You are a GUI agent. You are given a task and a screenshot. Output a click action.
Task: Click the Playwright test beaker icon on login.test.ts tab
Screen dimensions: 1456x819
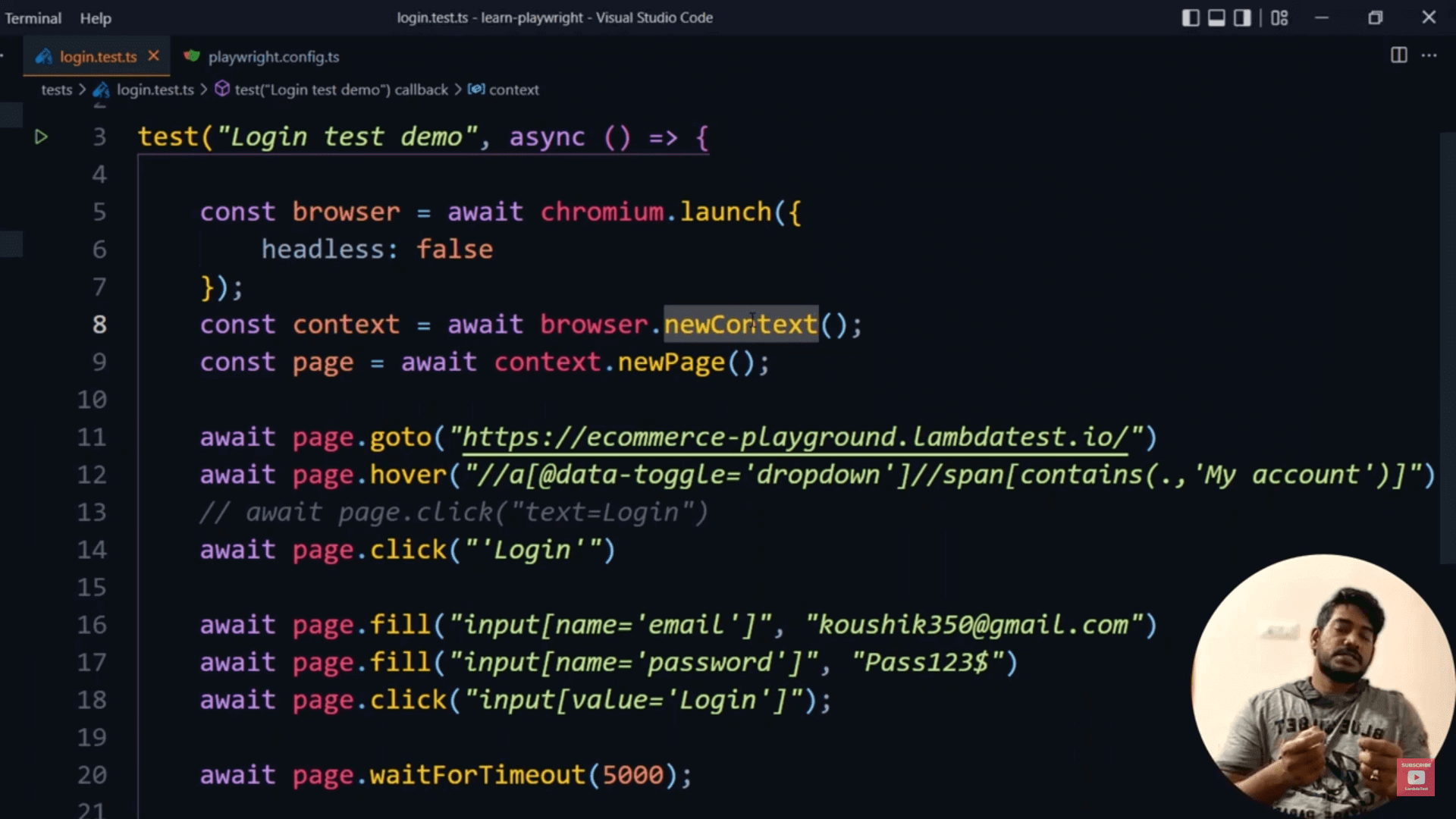[x=43, y=56]
